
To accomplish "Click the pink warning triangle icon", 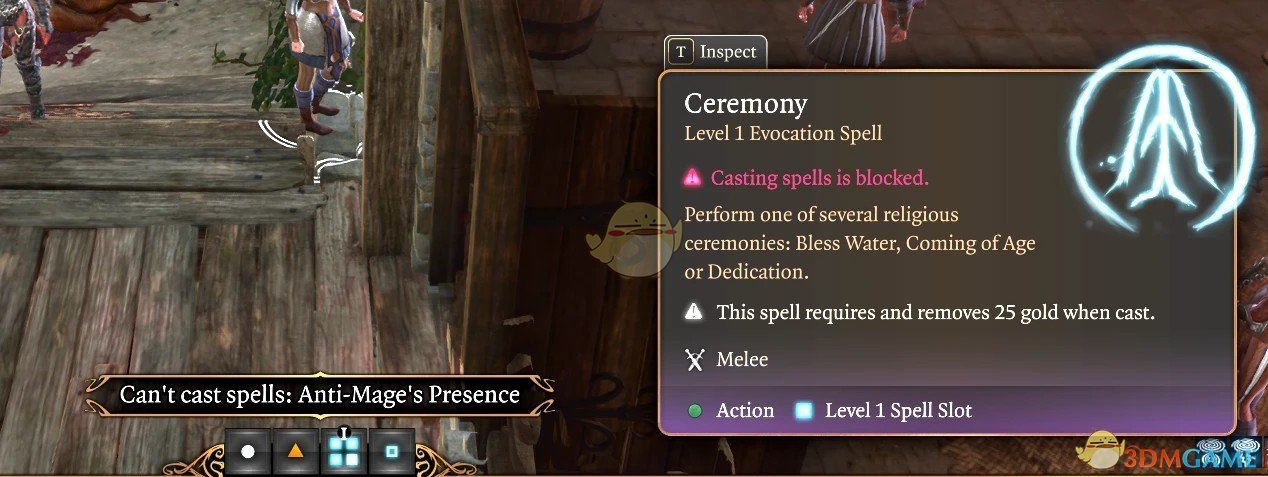I will [x=693, y=178].
